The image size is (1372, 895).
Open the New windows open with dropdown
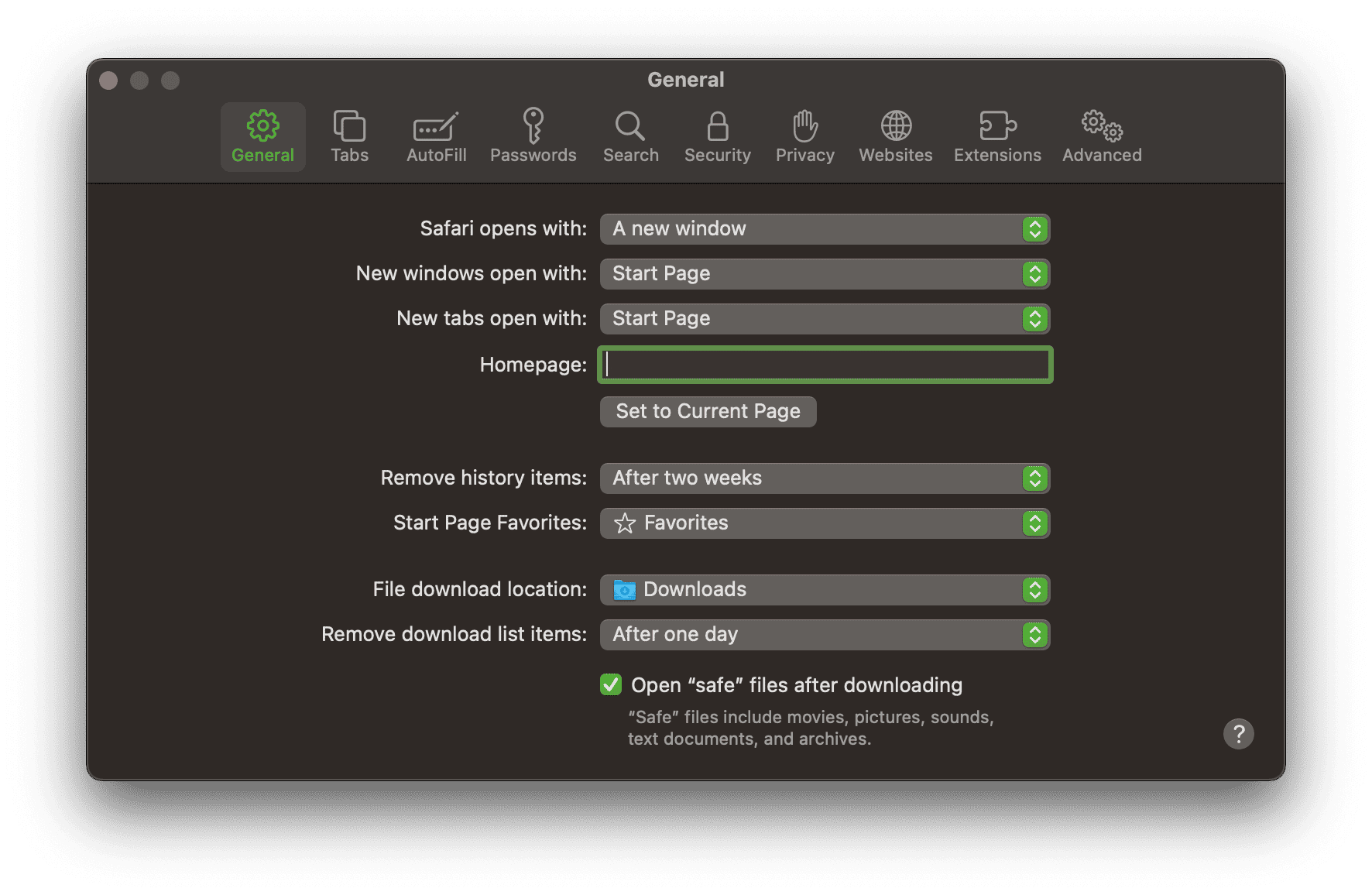tap(825, 274)
